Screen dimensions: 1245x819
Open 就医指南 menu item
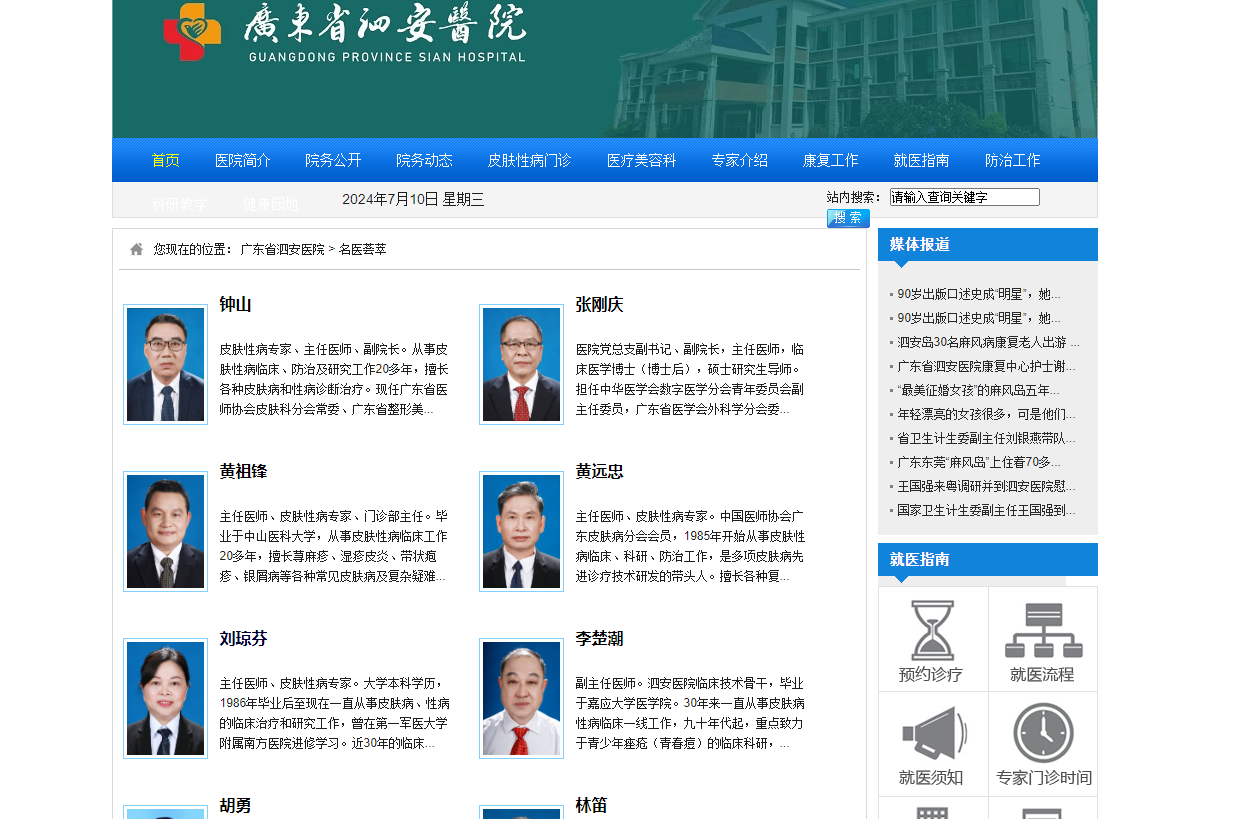[921, 160]
